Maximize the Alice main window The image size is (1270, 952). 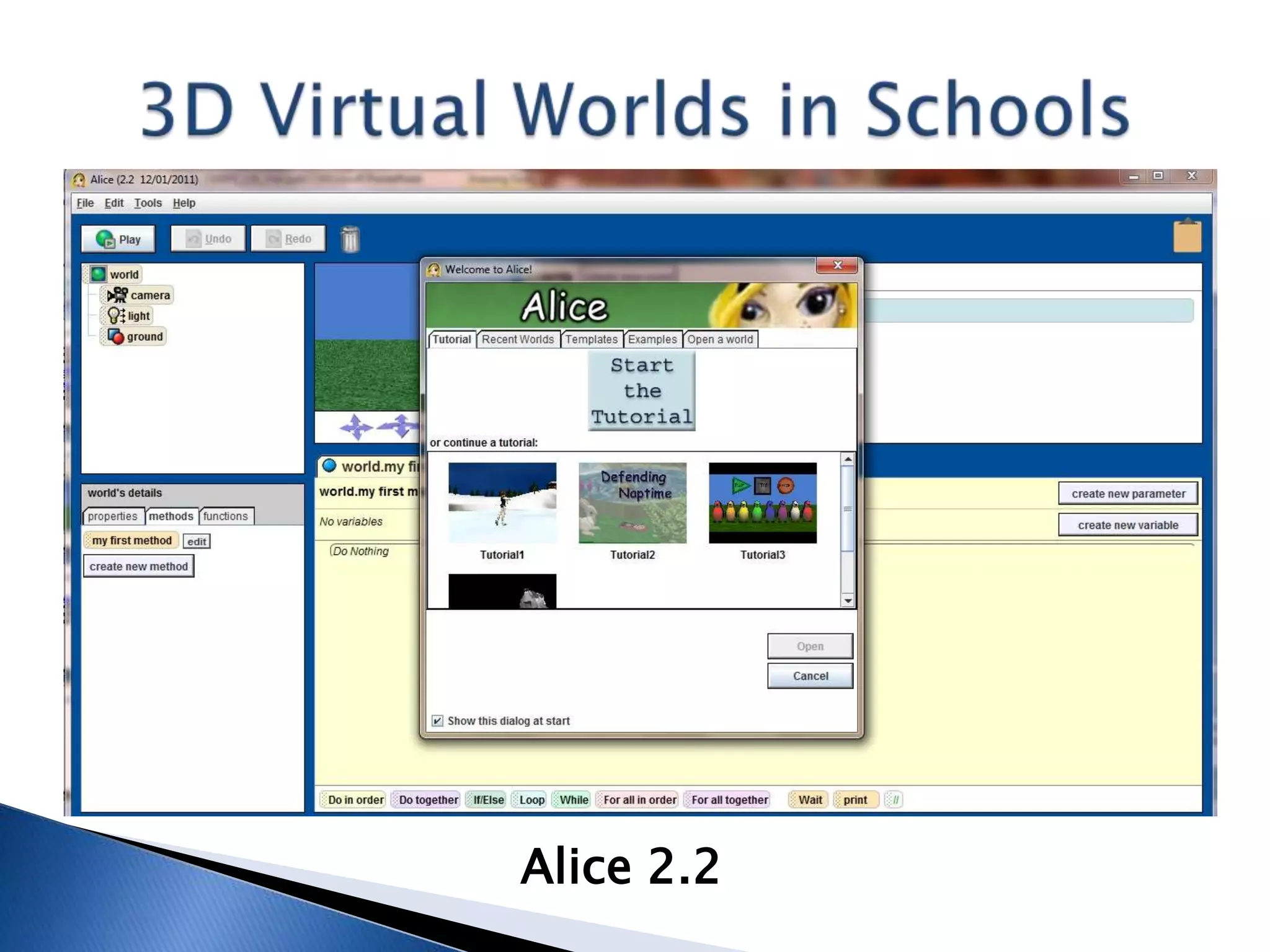coord(1158,176)
